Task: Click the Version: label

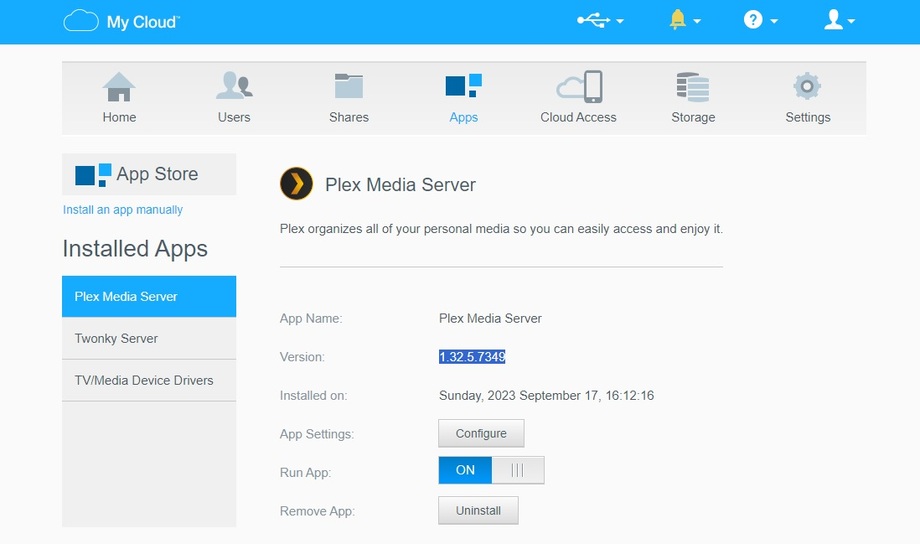Action: click(302, 357)
